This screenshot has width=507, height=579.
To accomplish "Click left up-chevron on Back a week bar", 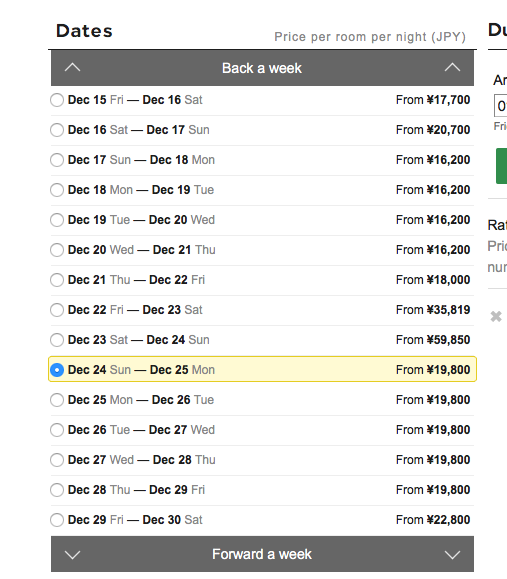I will tap(72, 68).
